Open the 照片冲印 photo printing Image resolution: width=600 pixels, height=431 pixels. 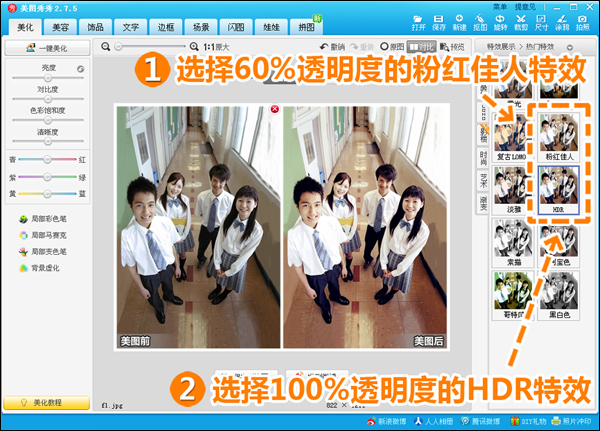(x=571, y=421)
